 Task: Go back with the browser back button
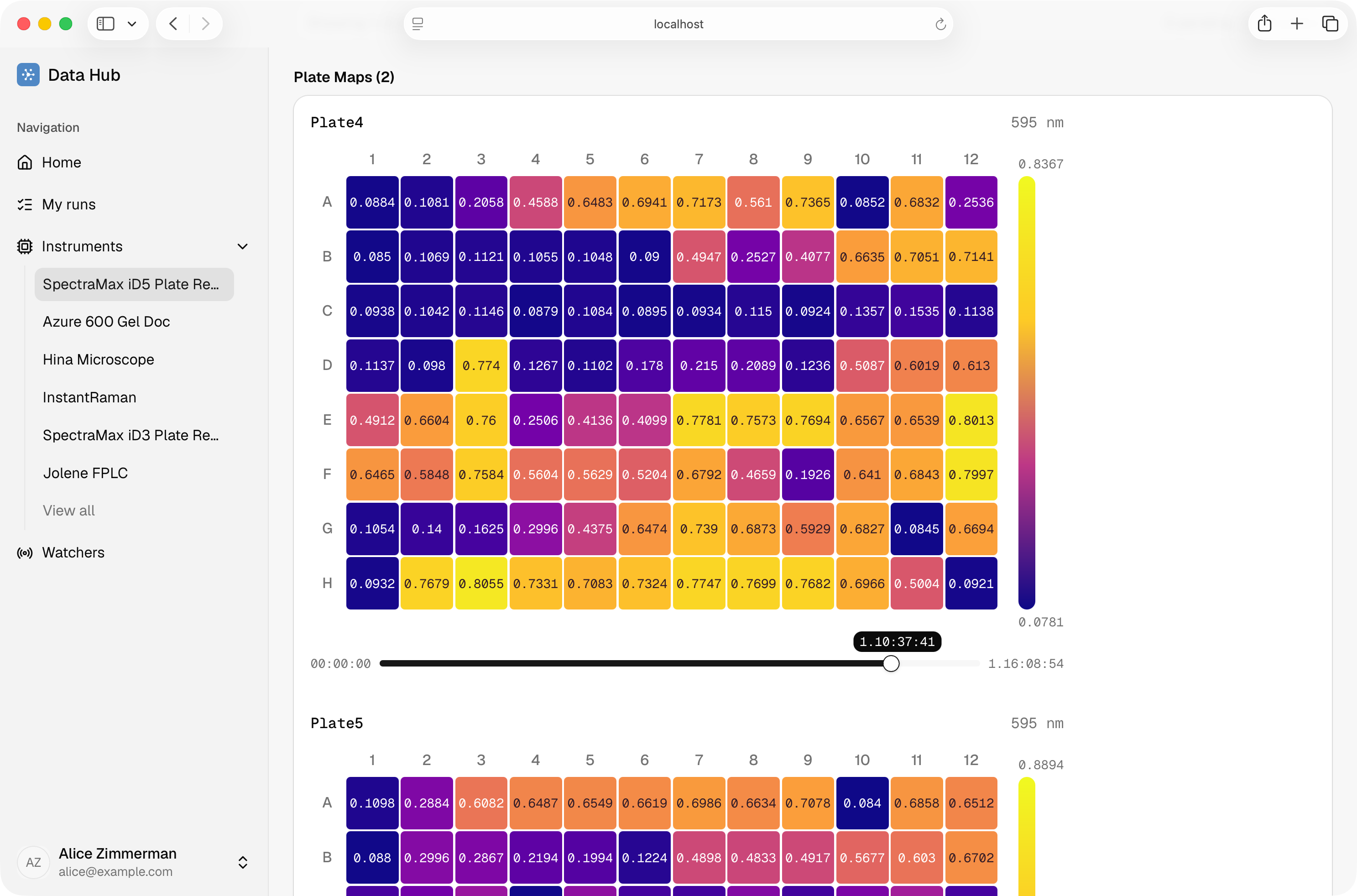point(173,23)
